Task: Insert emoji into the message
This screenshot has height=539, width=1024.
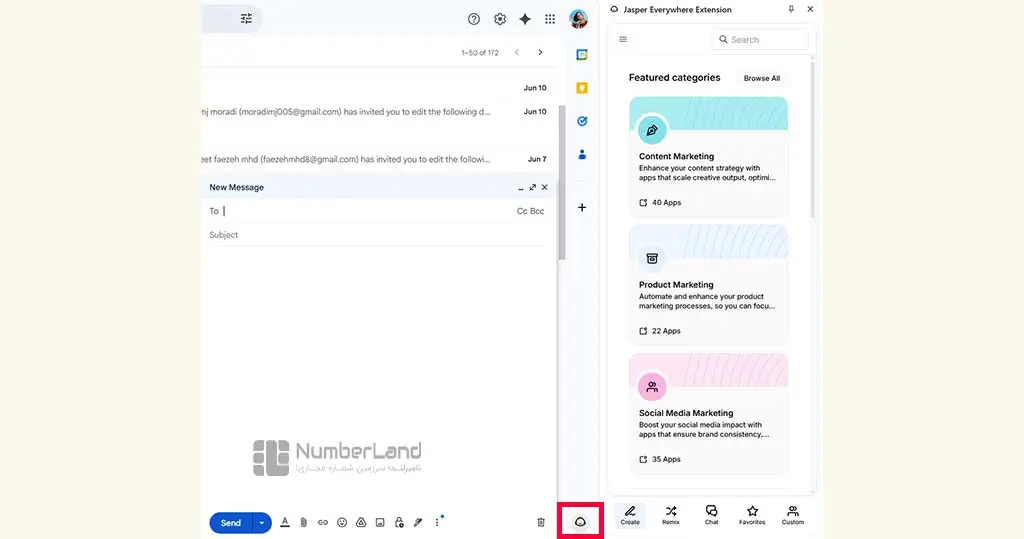Action: [x=342, y=523]
